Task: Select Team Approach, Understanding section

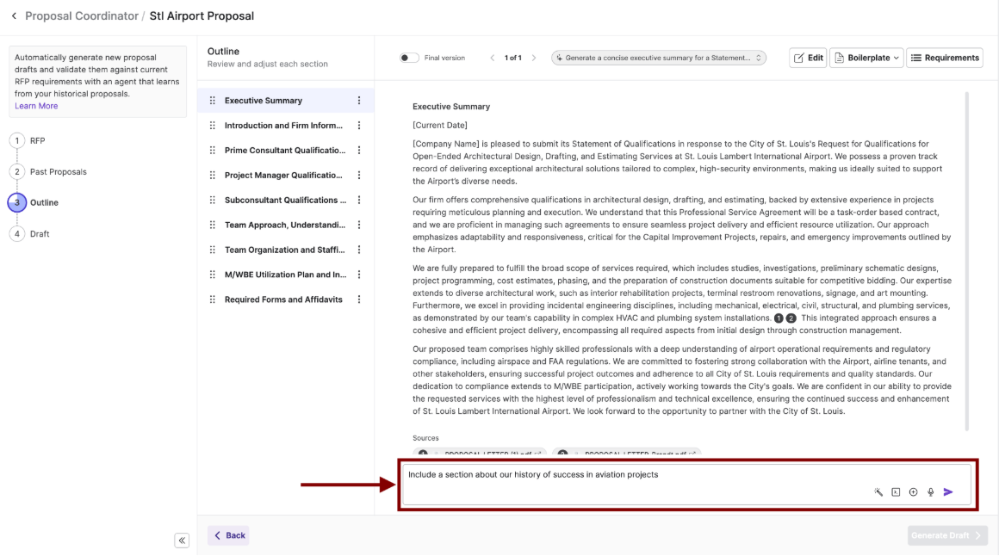Action: click(x=285, y=225)
